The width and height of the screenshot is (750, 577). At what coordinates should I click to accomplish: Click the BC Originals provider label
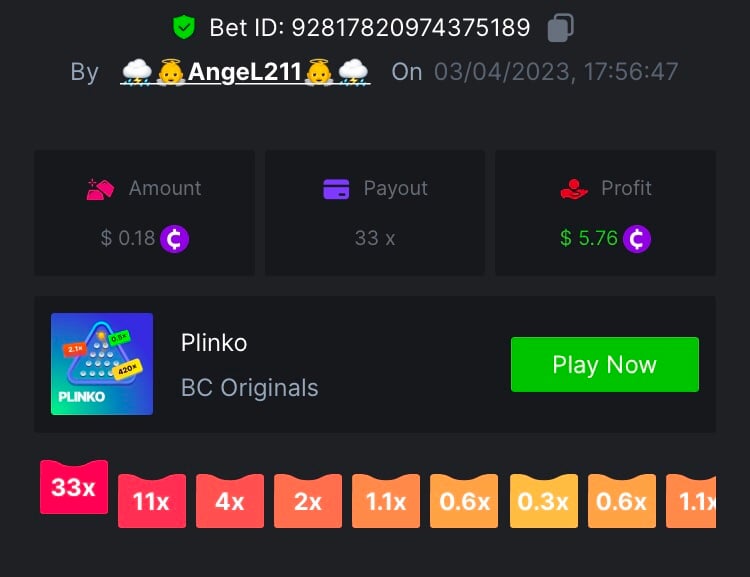coord(249,388)
